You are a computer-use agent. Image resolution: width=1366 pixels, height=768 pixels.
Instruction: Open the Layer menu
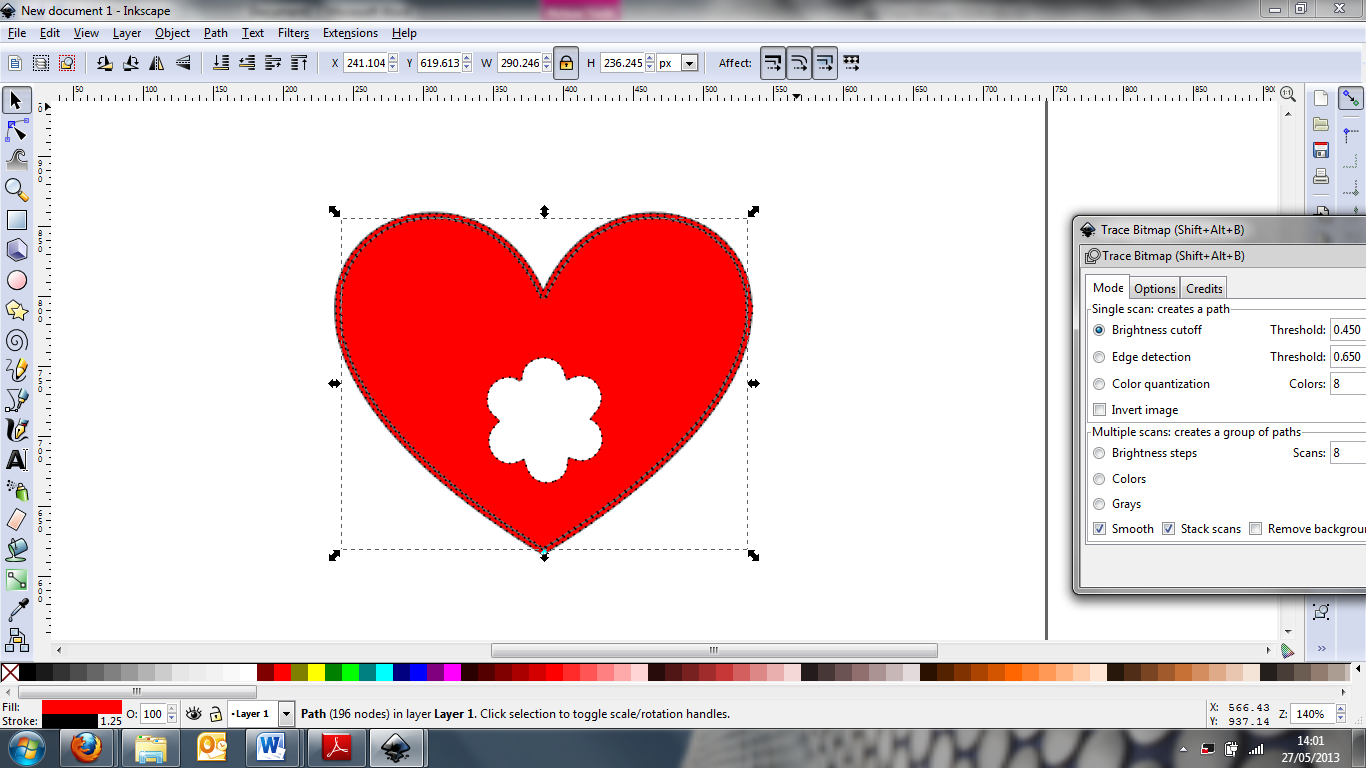point(127,33)
